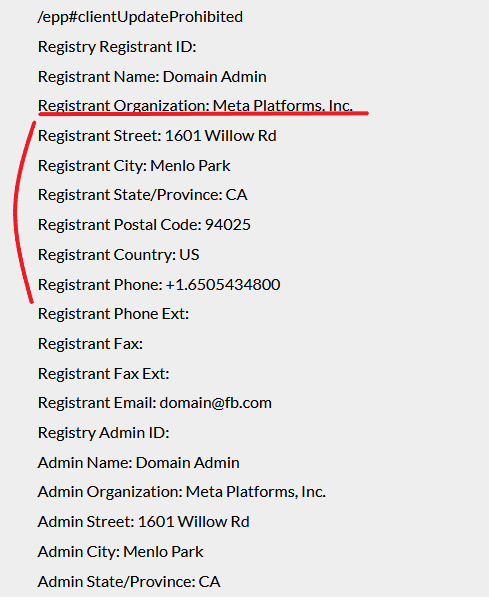Click the Registry Admin ID line
The image size is (489, 597).
[104, 433]
